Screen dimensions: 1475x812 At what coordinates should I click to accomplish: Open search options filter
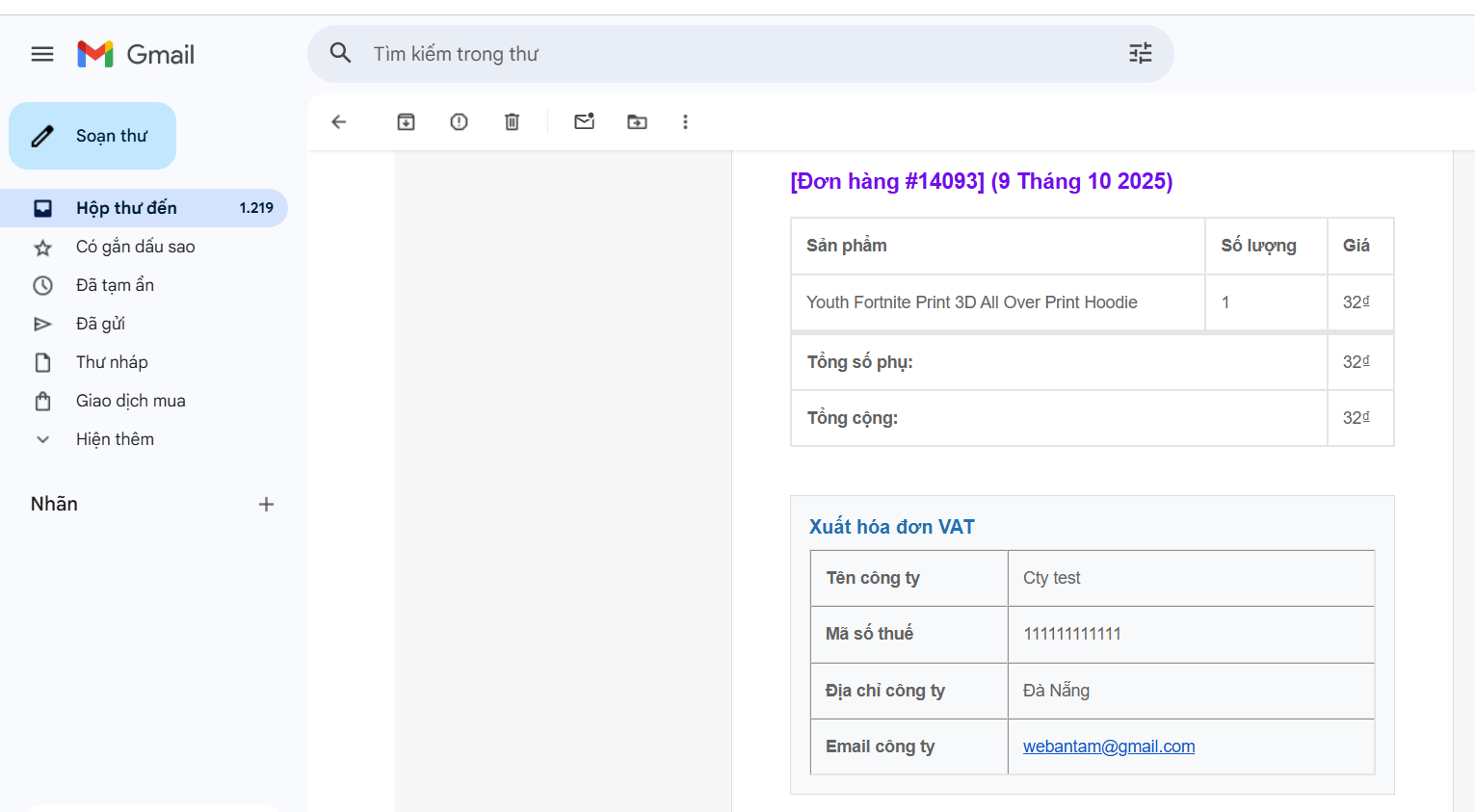pos(1140,54)
